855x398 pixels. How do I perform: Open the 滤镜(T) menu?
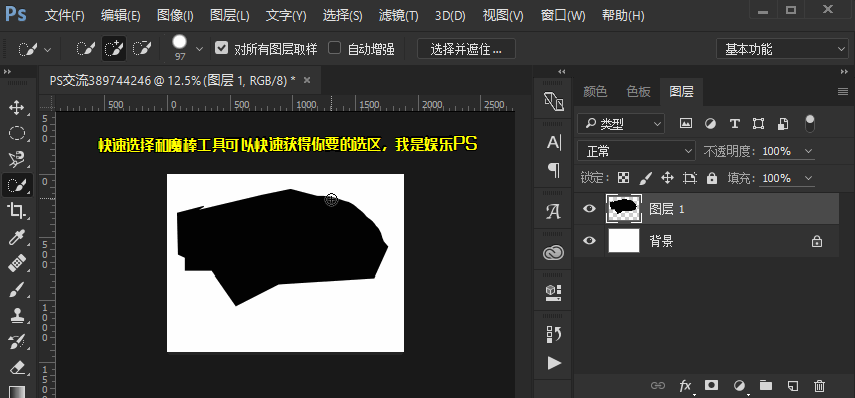pyautogui.click(x=399, y=15)
